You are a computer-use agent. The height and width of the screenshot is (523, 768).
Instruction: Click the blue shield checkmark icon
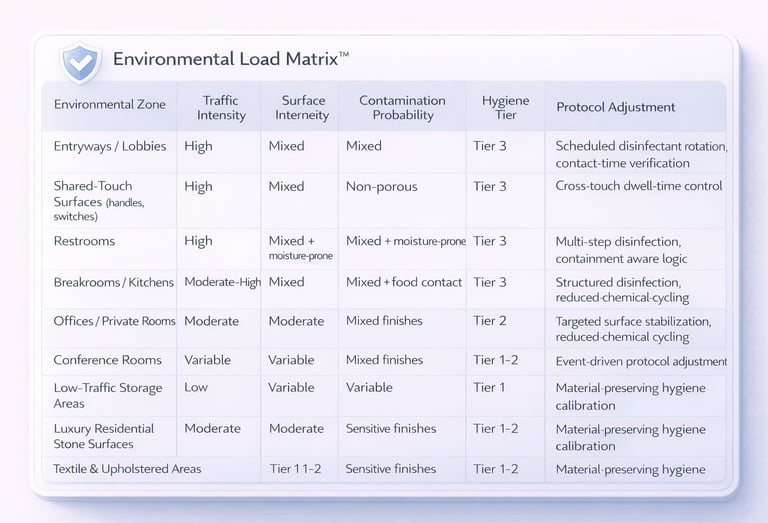(81, 63)
